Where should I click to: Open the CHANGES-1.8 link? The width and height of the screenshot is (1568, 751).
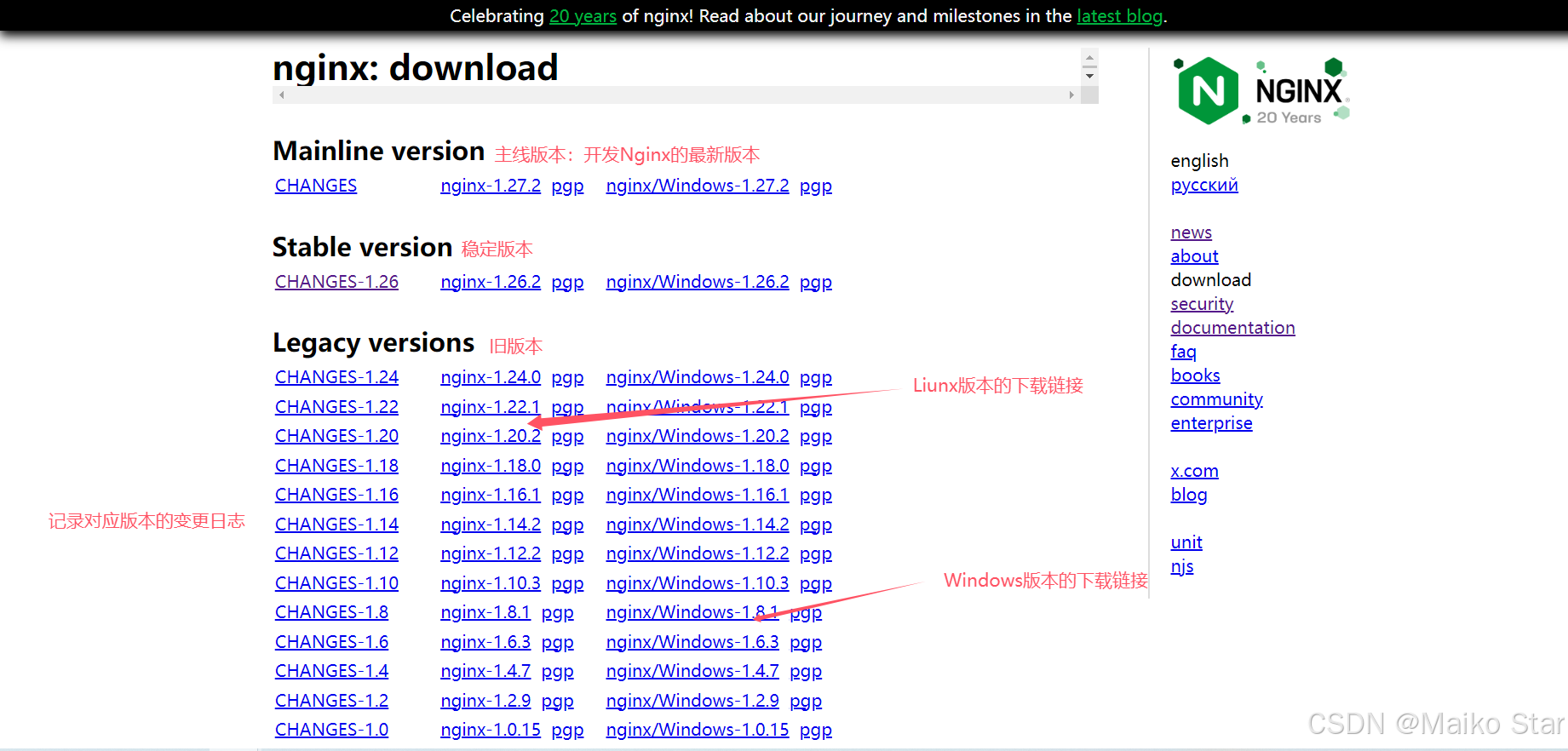(331, 612)
